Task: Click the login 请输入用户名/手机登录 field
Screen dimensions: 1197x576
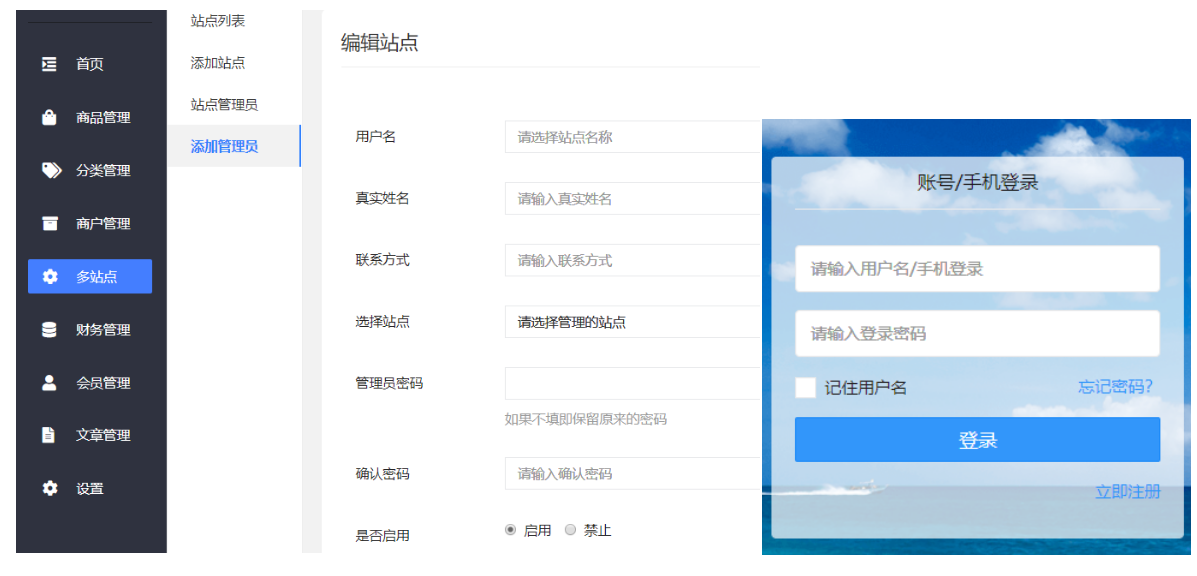Action: (x=977, y=269)
